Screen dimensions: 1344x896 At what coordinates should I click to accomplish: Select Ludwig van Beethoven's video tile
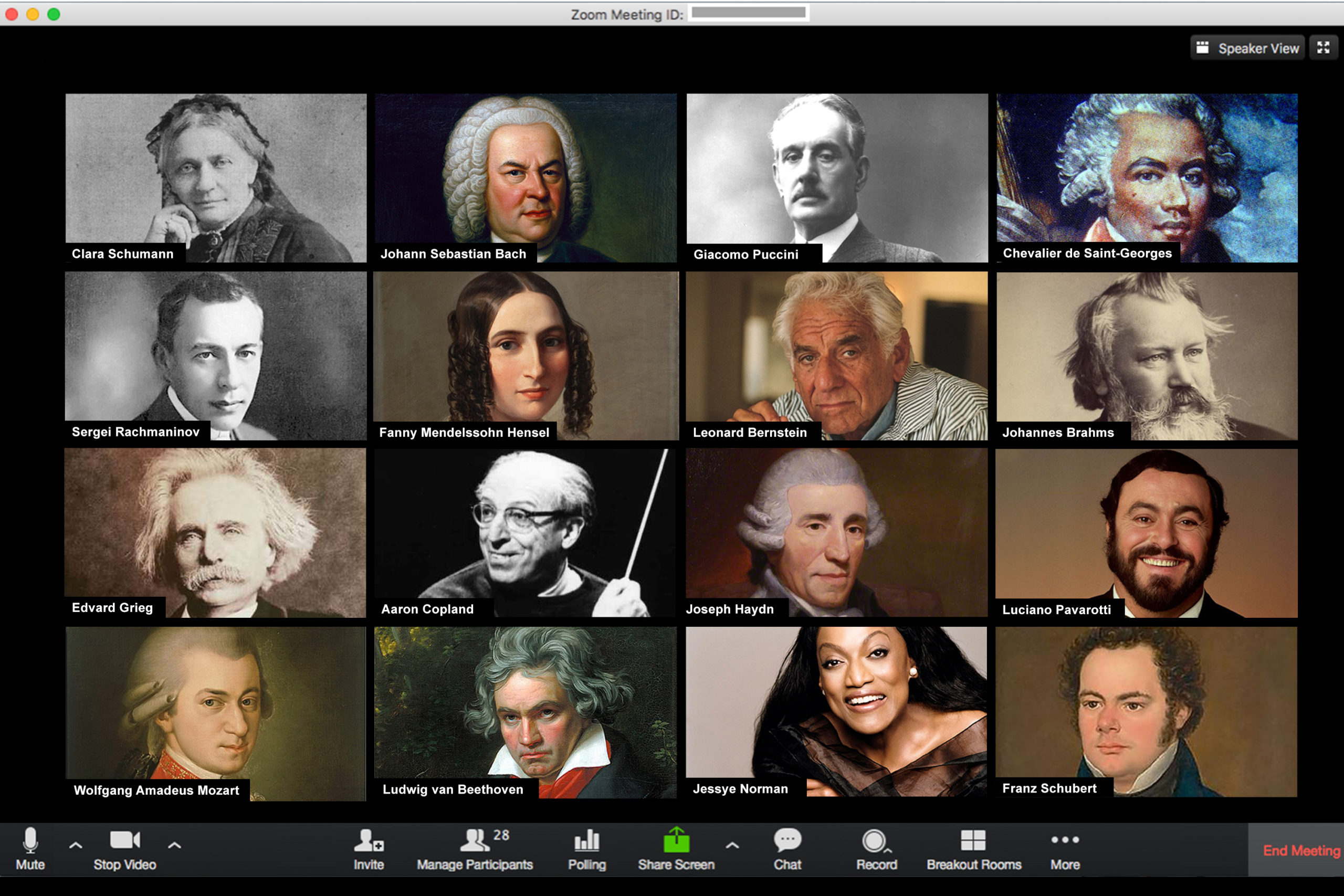pos(526,713)
